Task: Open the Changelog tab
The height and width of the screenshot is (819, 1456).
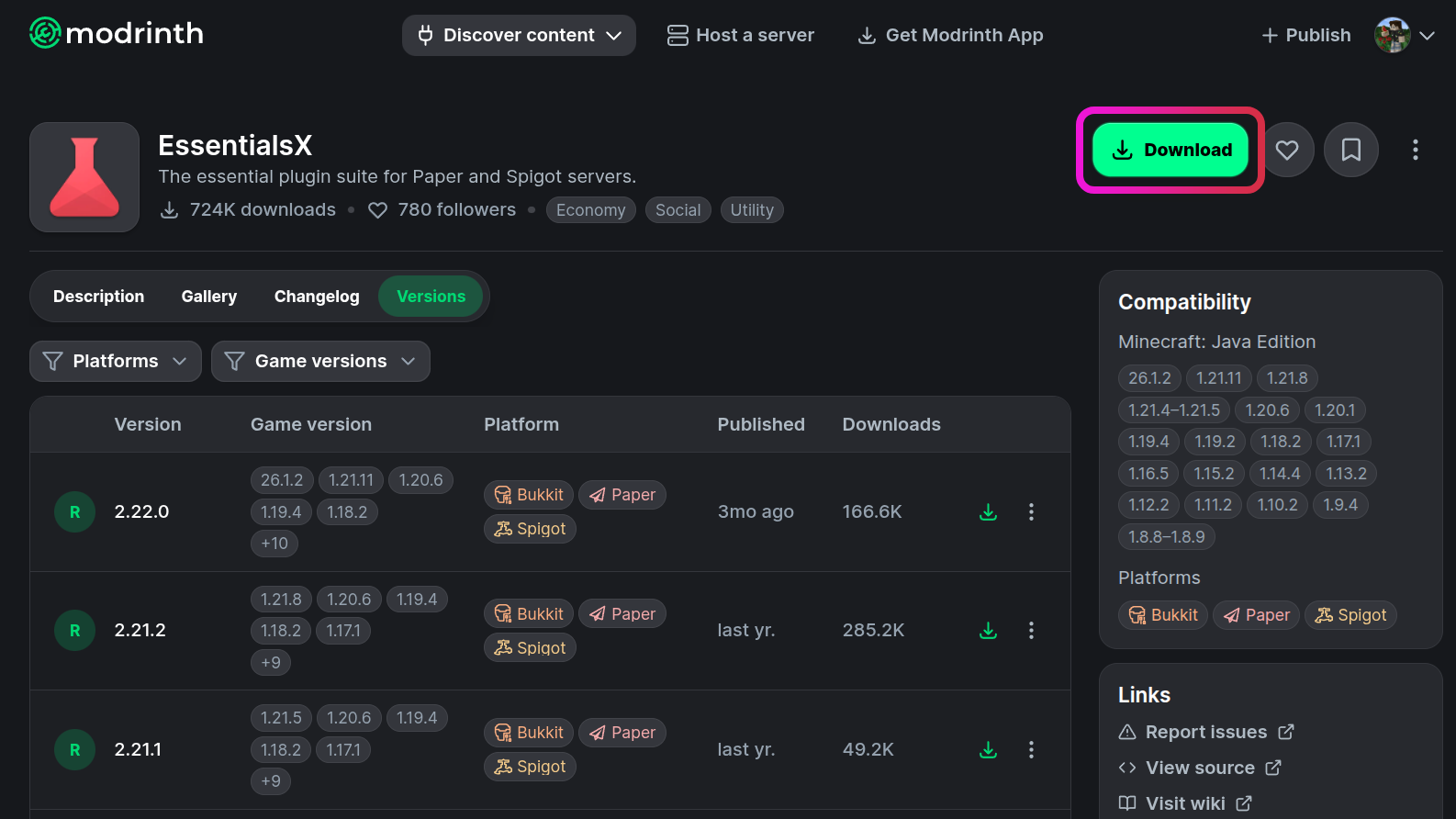Action: coord(317,297)
